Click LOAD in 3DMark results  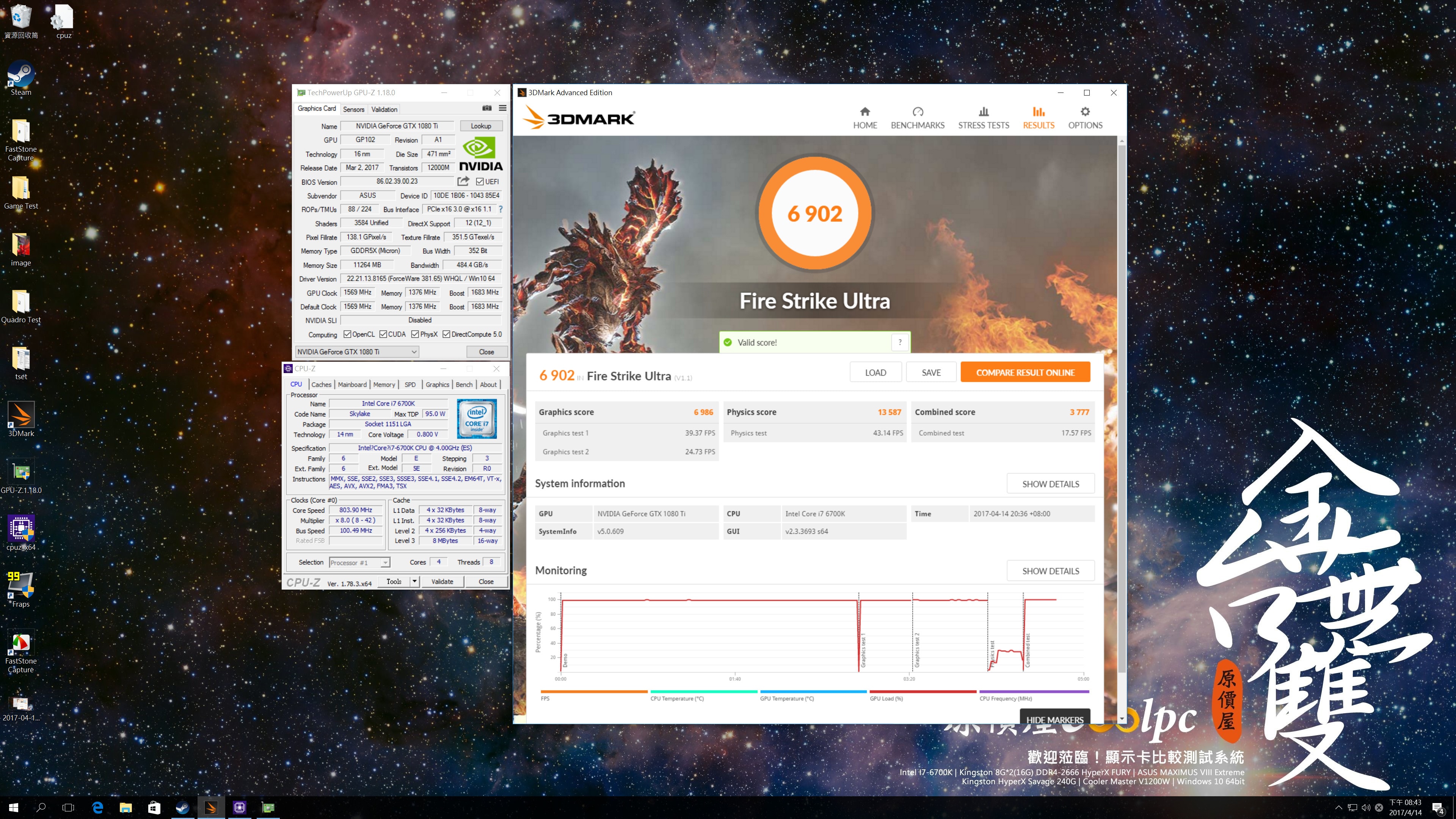tap(875, 372)
